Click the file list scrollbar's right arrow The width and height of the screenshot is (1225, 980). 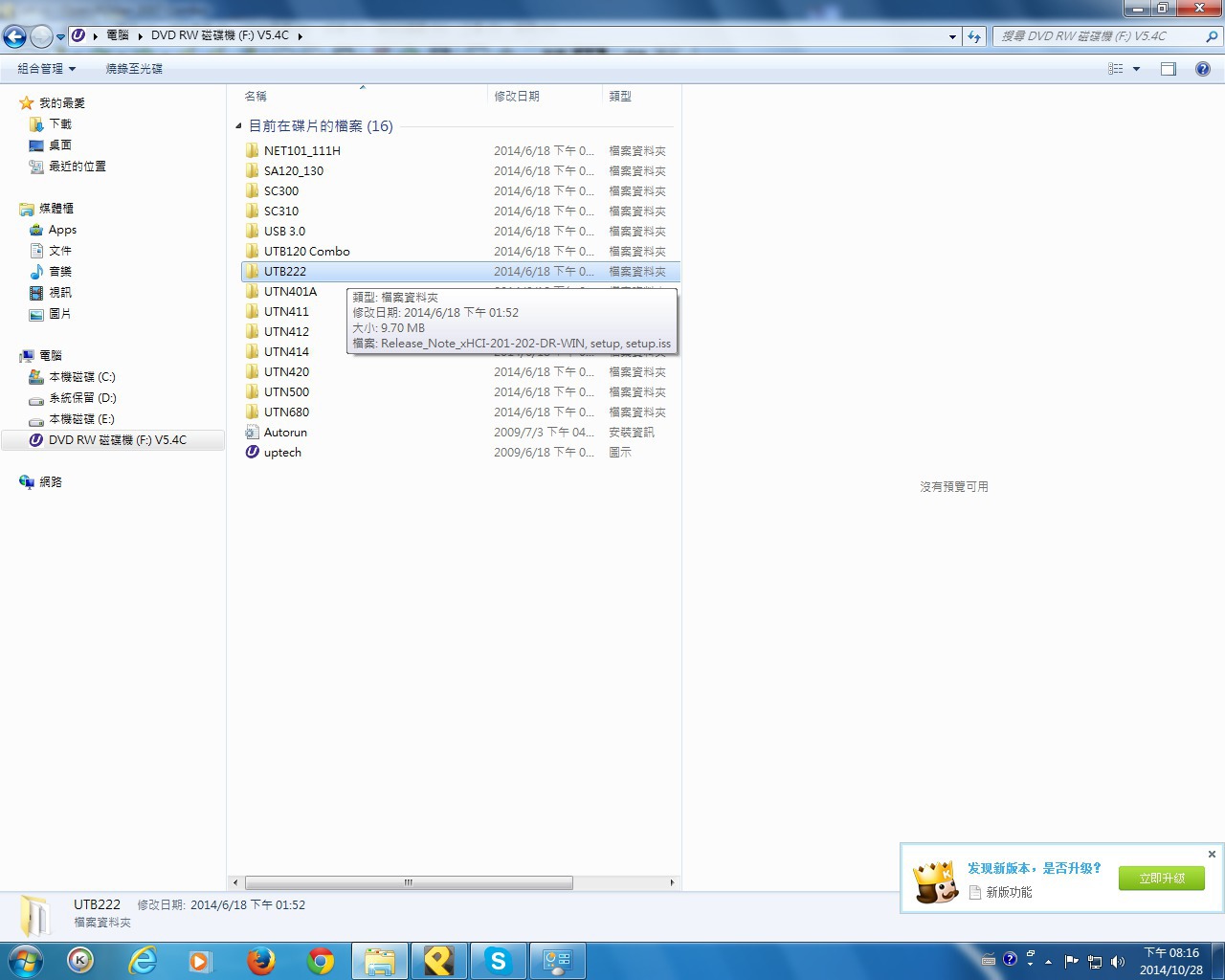click(672, 882)
